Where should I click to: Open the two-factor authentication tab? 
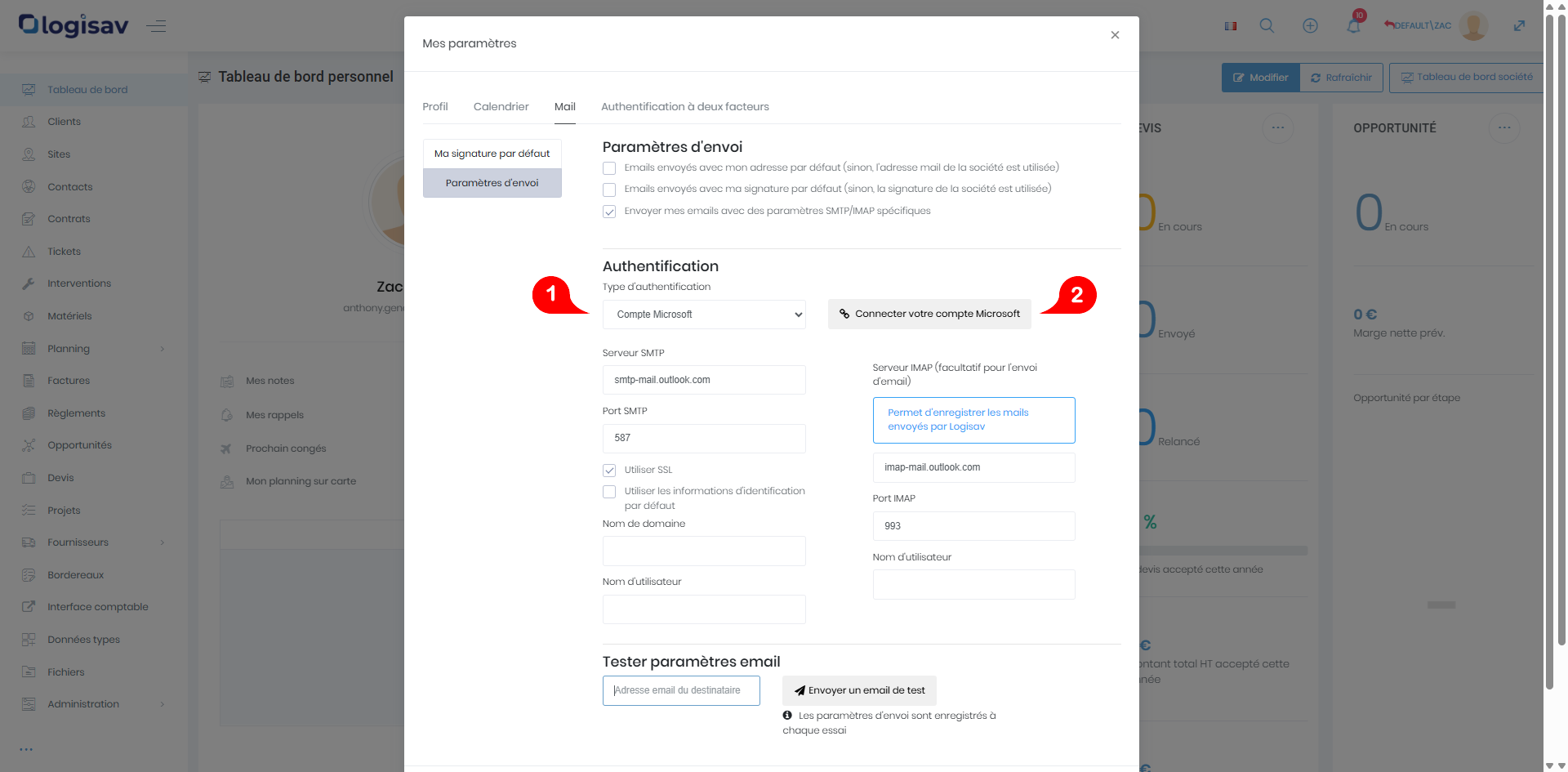tap(684, 107)
